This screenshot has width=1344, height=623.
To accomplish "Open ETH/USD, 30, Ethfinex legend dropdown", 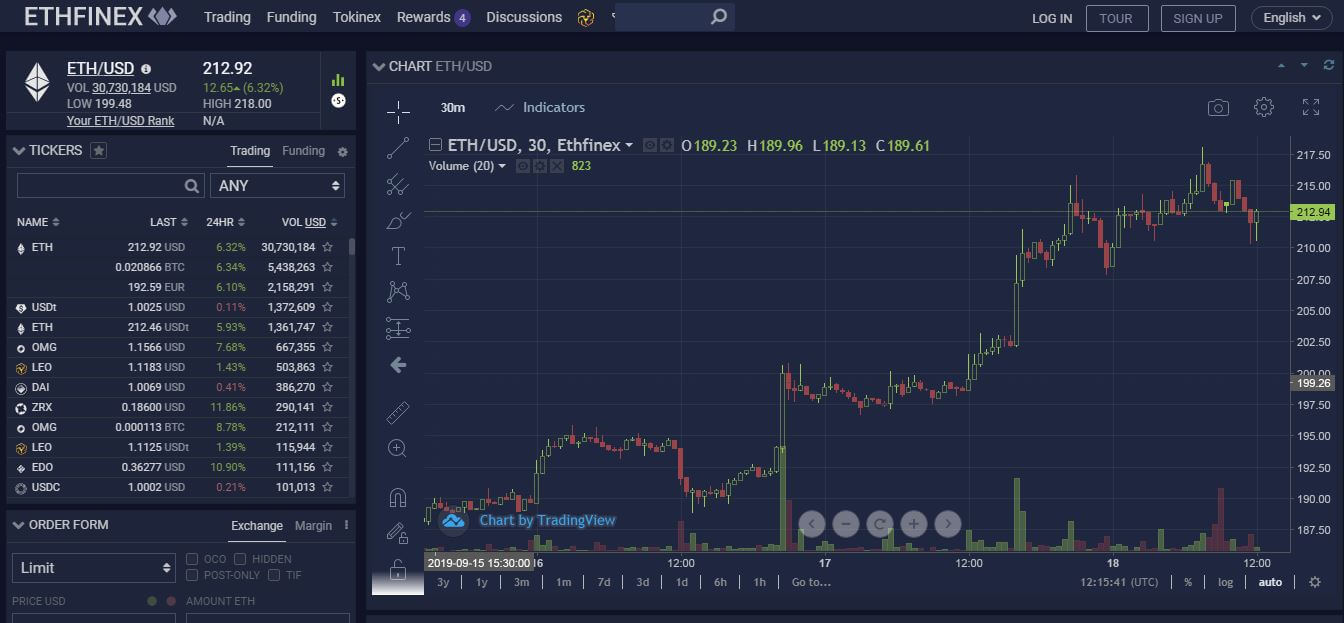I will coord(629,146).
